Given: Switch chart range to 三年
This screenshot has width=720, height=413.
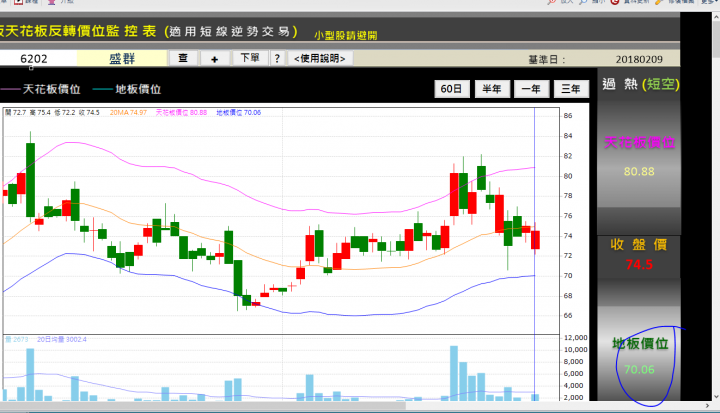Looking at the screenshot, I should 571,89.
